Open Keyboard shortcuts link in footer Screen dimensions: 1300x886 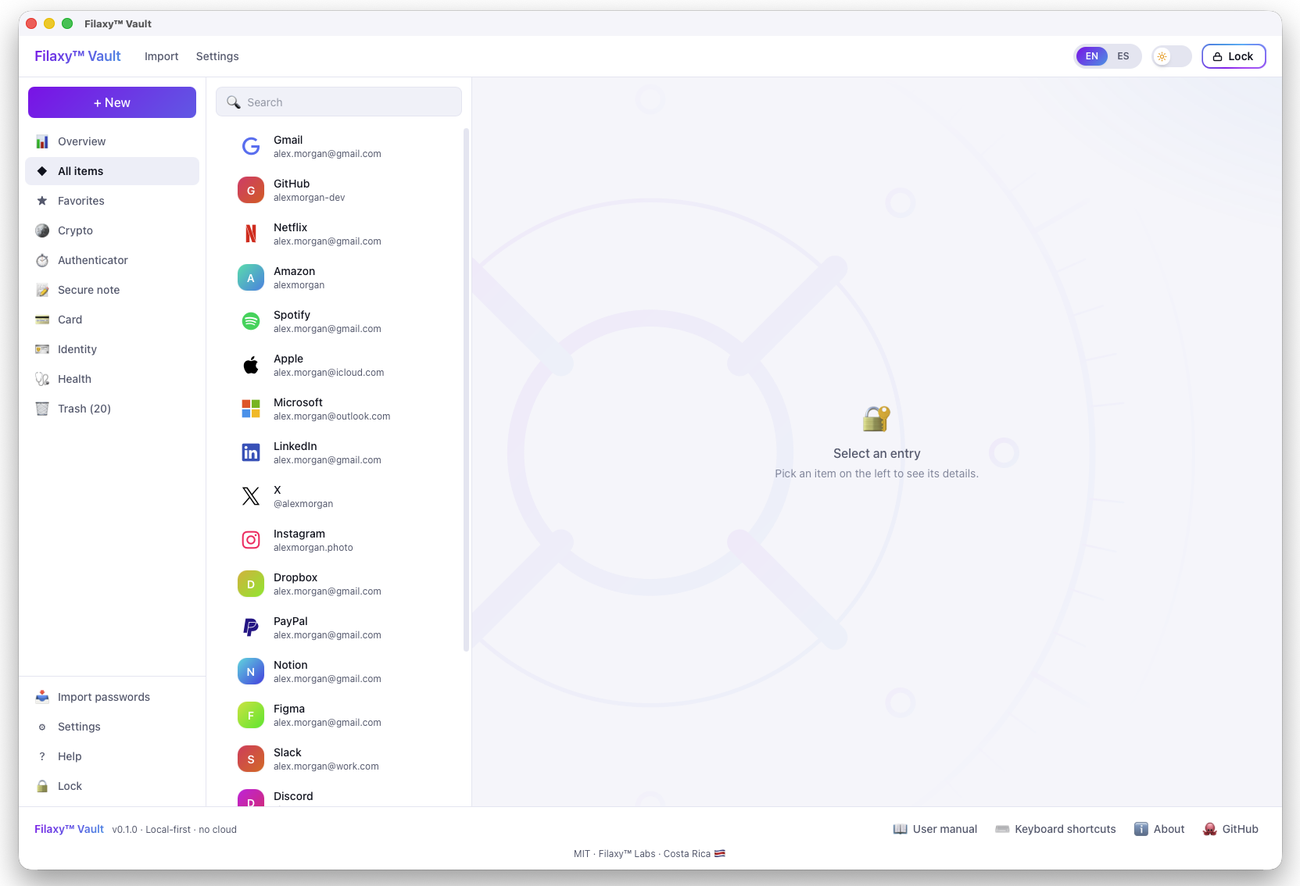(1055, 829)
